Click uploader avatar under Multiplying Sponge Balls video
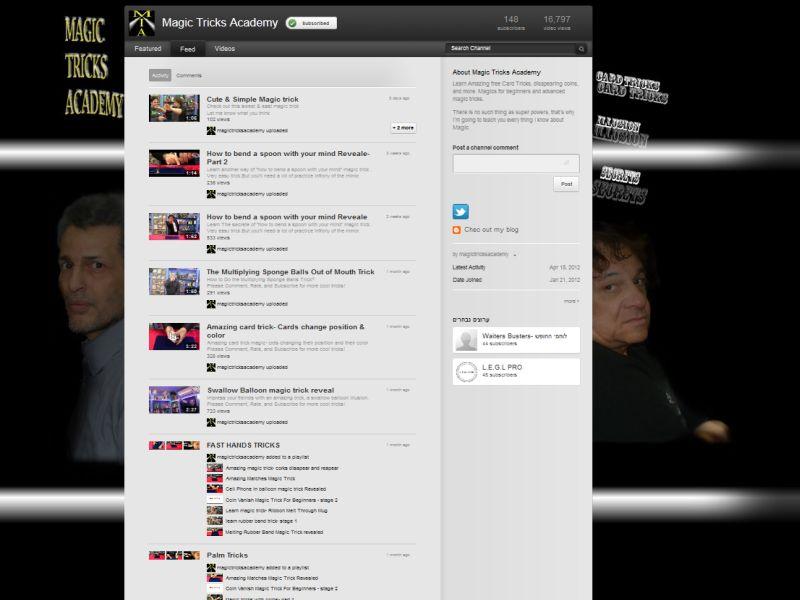 pos(211,304)
